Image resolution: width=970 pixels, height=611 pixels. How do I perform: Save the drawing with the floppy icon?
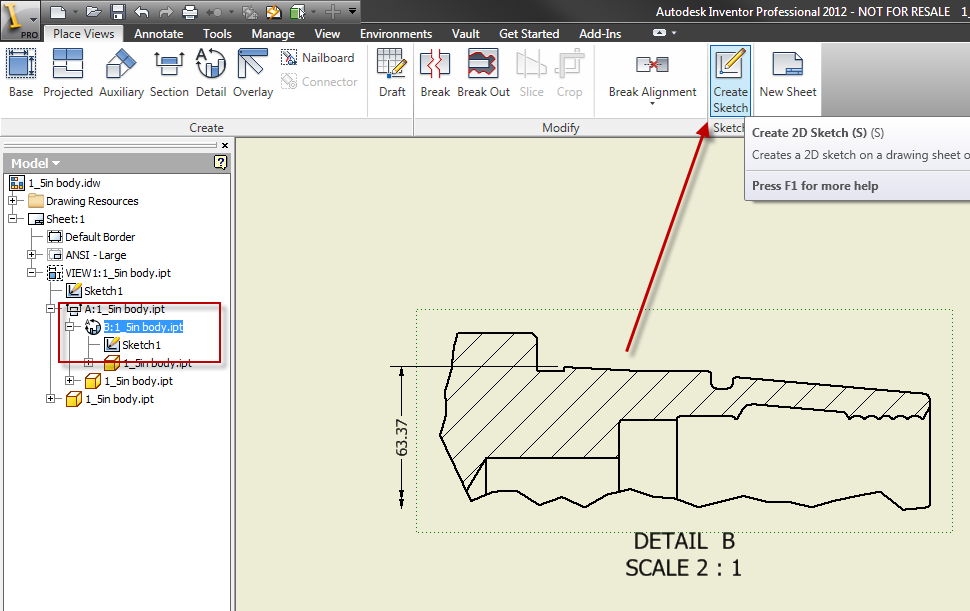pos(118,12)
